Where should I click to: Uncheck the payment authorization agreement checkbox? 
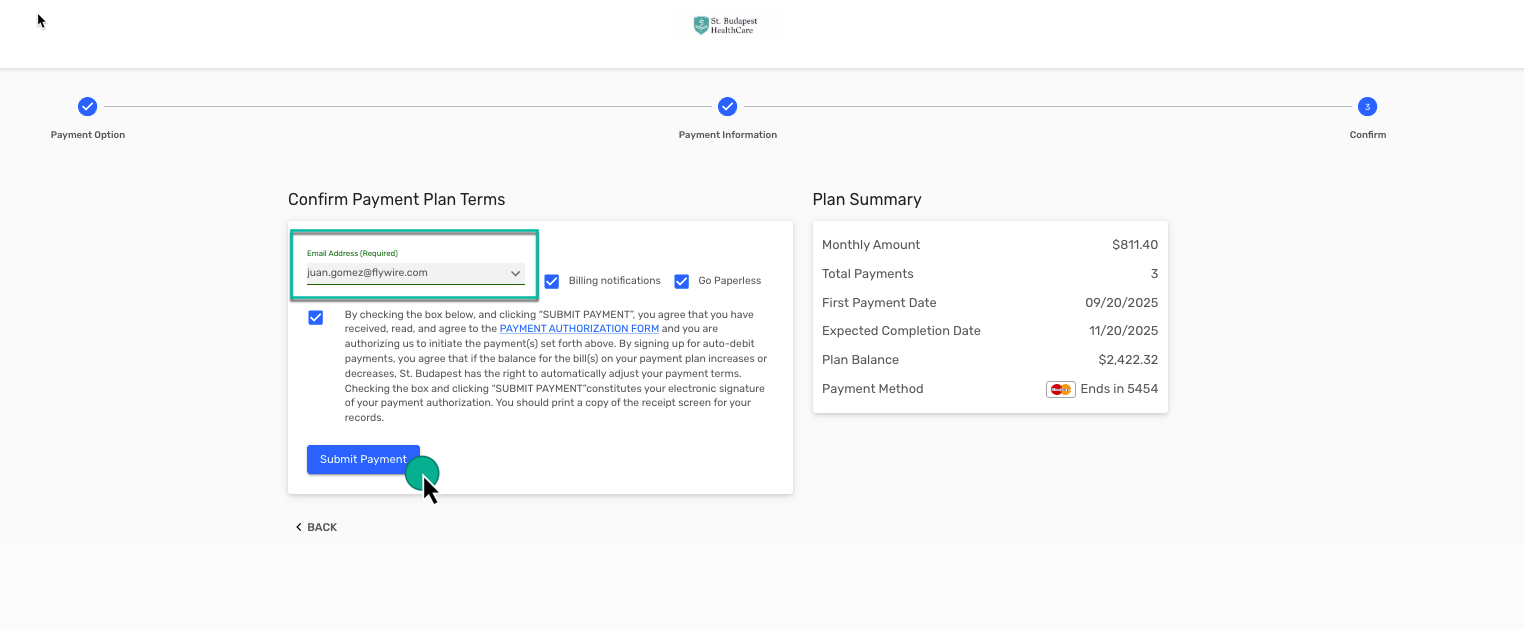[316, 317]
